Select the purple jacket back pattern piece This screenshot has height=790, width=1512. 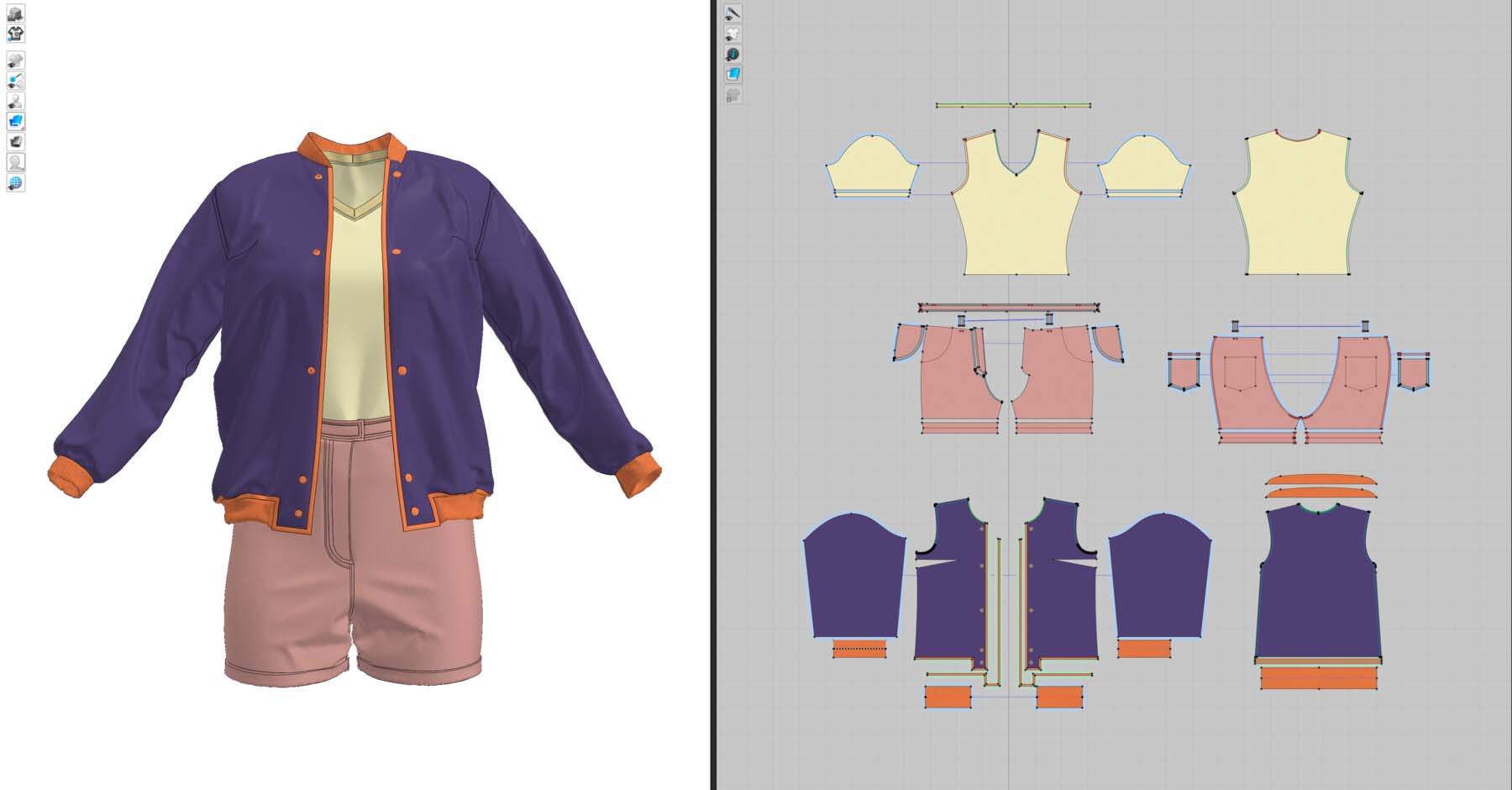tap(1317, 588)
